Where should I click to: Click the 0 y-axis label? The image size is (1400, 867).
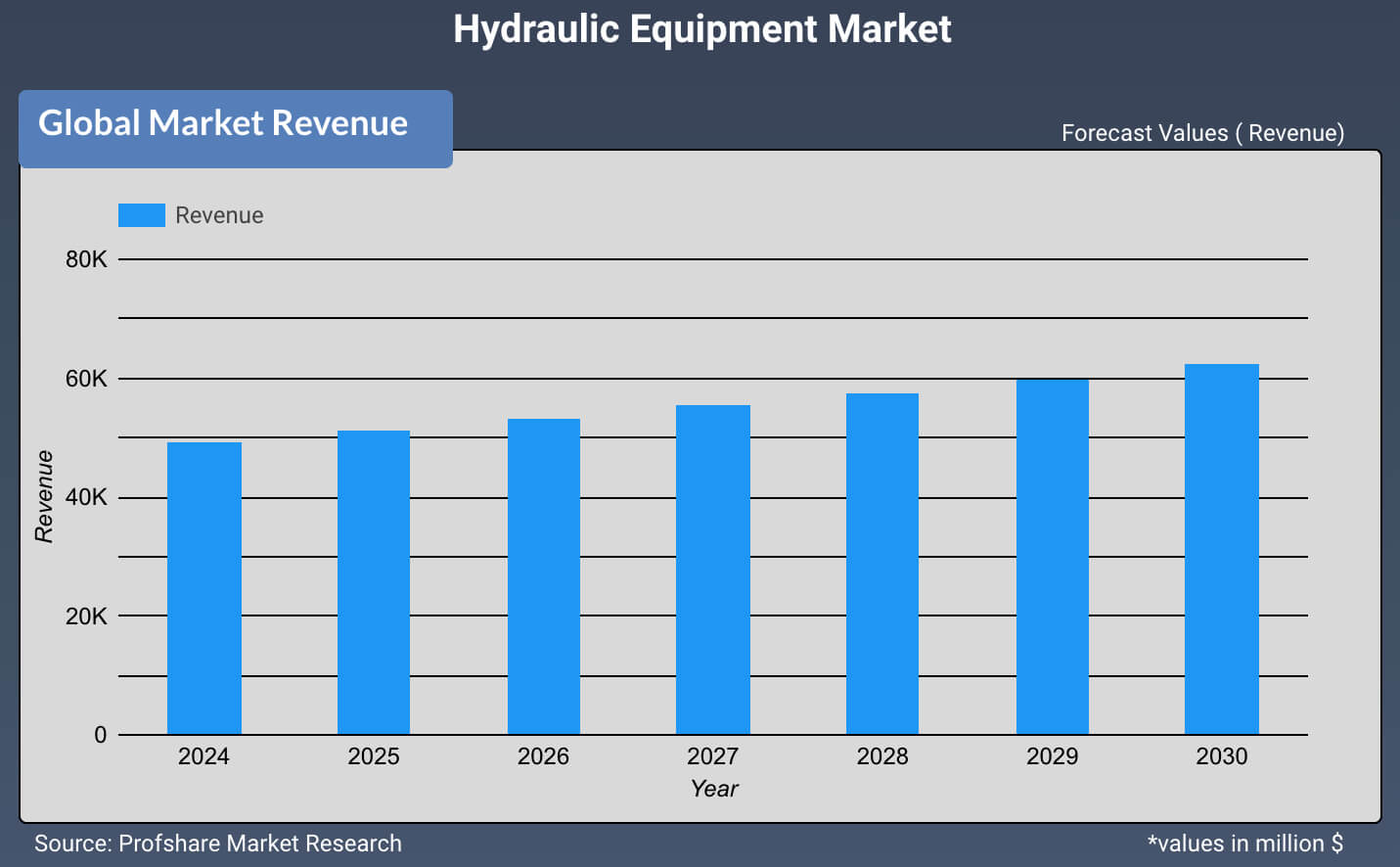coord(100,735)
